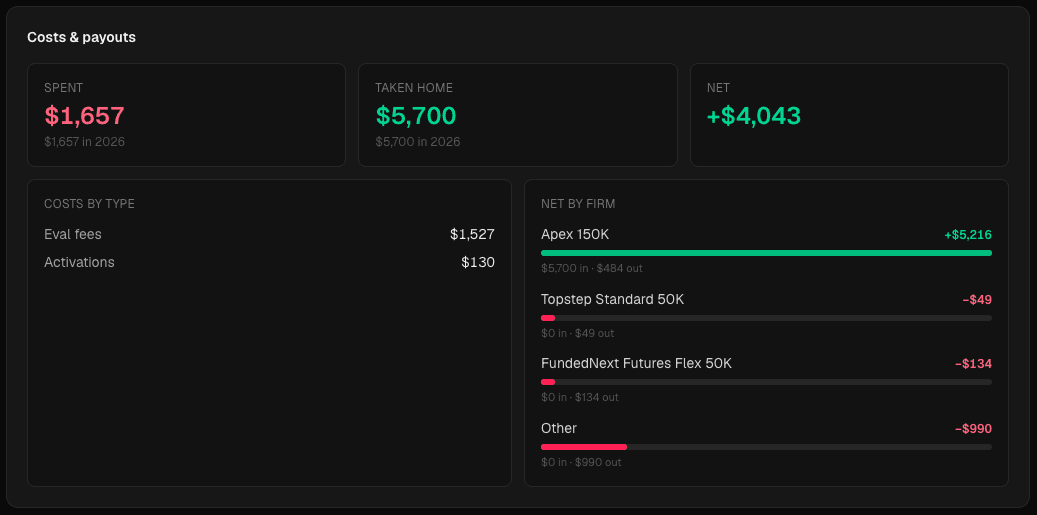Click the $1,527 eval fees amount

(x=472, y=234)
